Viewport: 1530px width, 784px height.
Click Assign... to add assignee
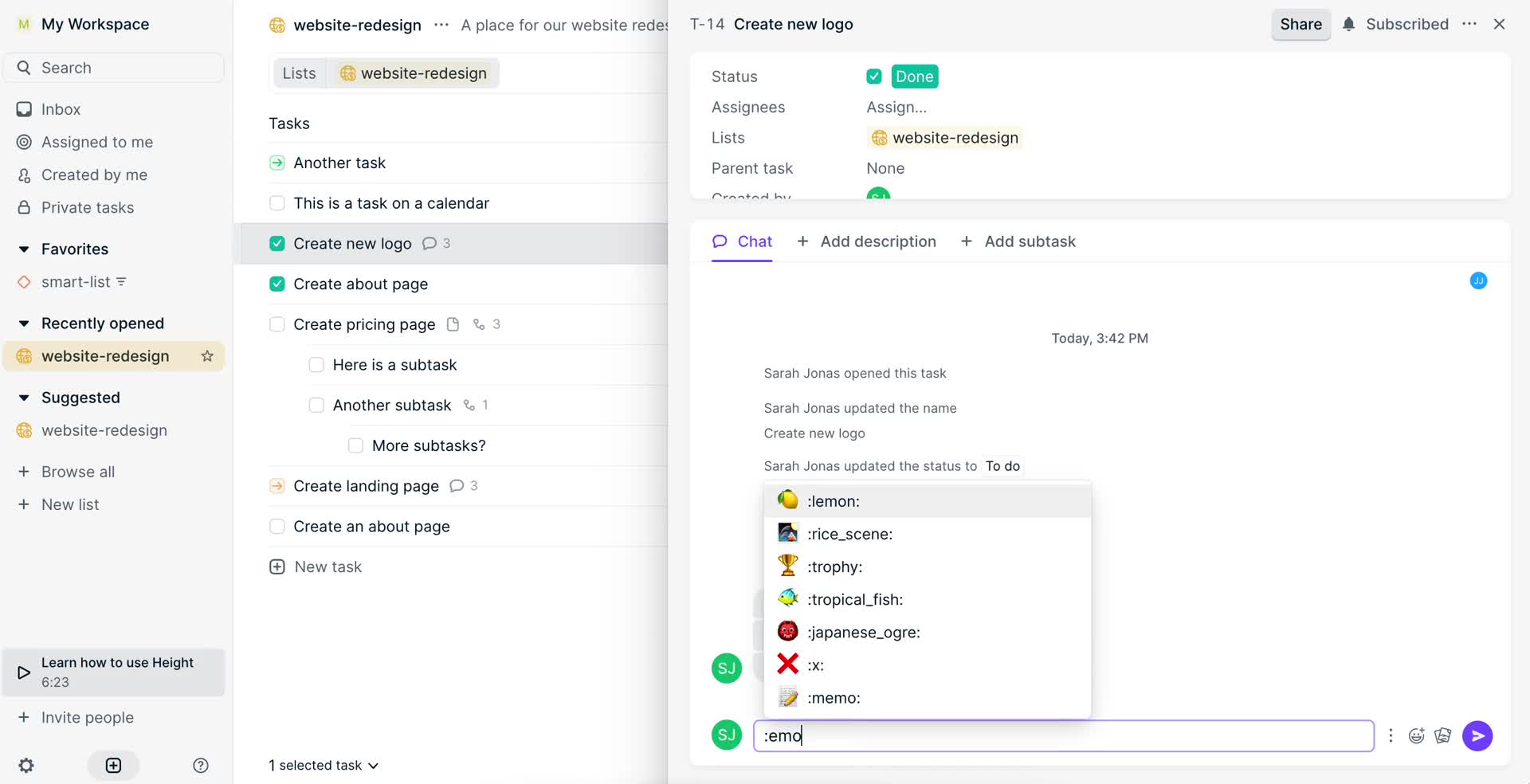coord(896,107)
